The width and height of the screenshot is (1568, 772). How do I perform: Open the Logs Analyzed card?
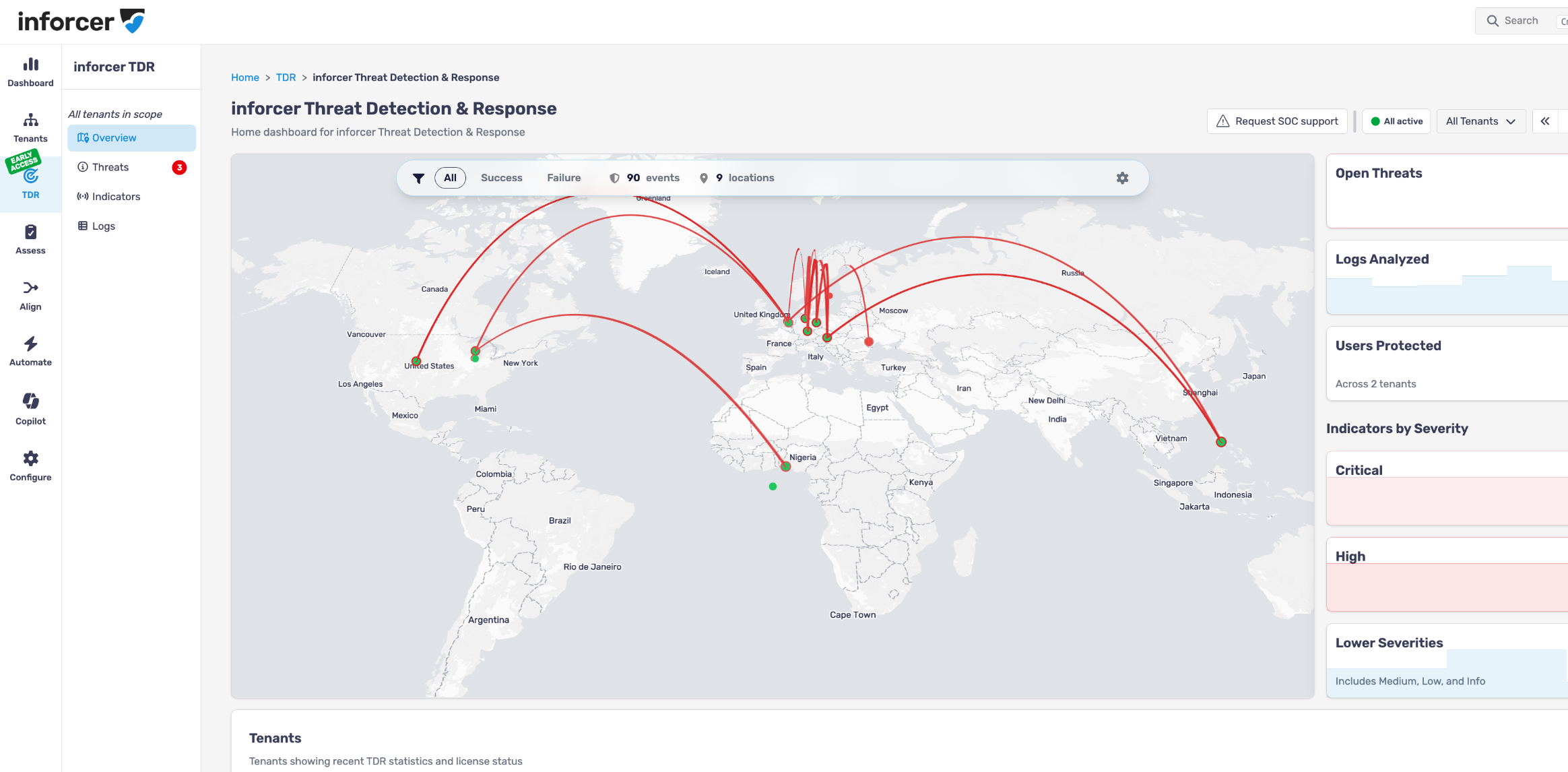pos(1447,278)
